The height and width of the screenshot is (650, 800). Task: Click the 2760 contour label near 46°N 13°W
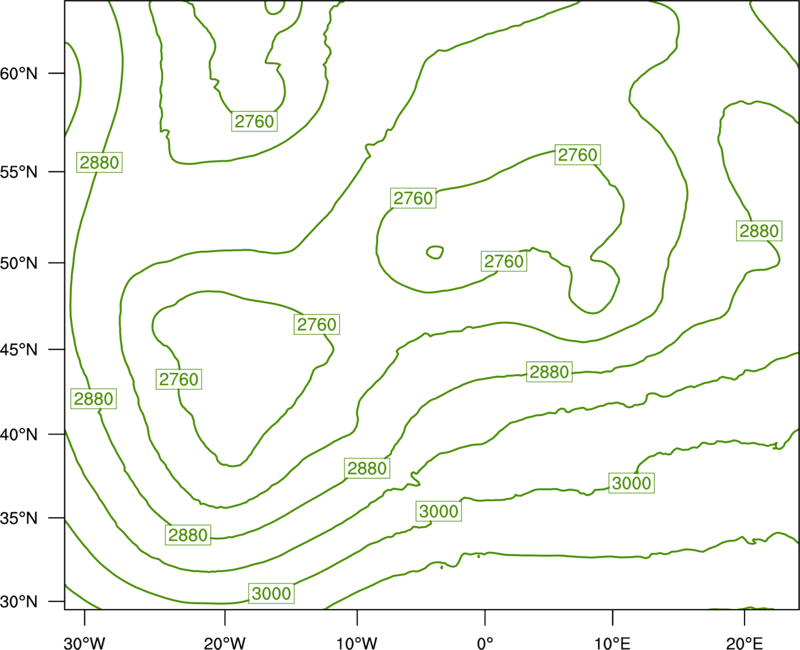click(x=317, y=324)
